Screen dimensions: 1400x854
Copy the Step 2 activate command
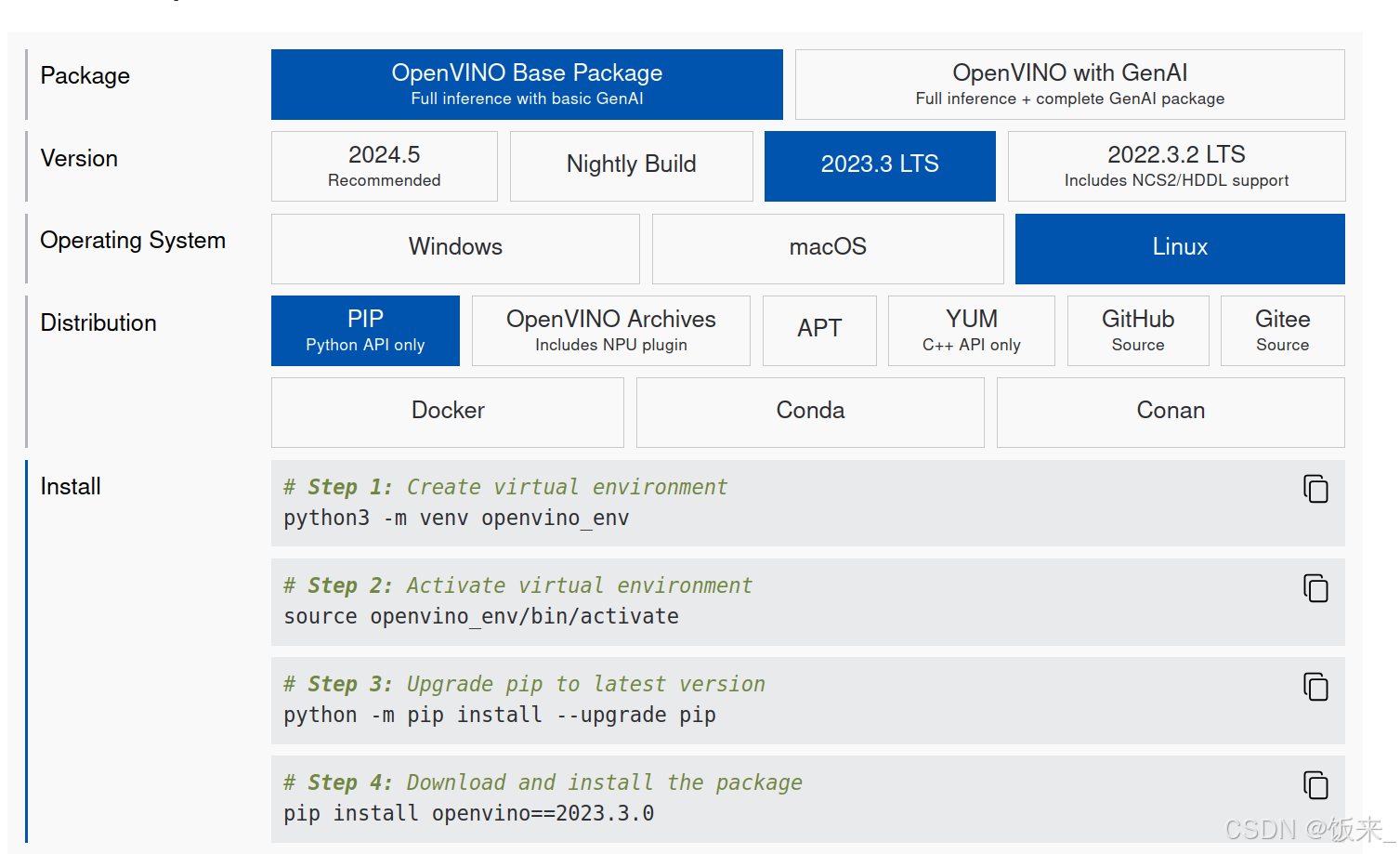[x=1315, y=588]
